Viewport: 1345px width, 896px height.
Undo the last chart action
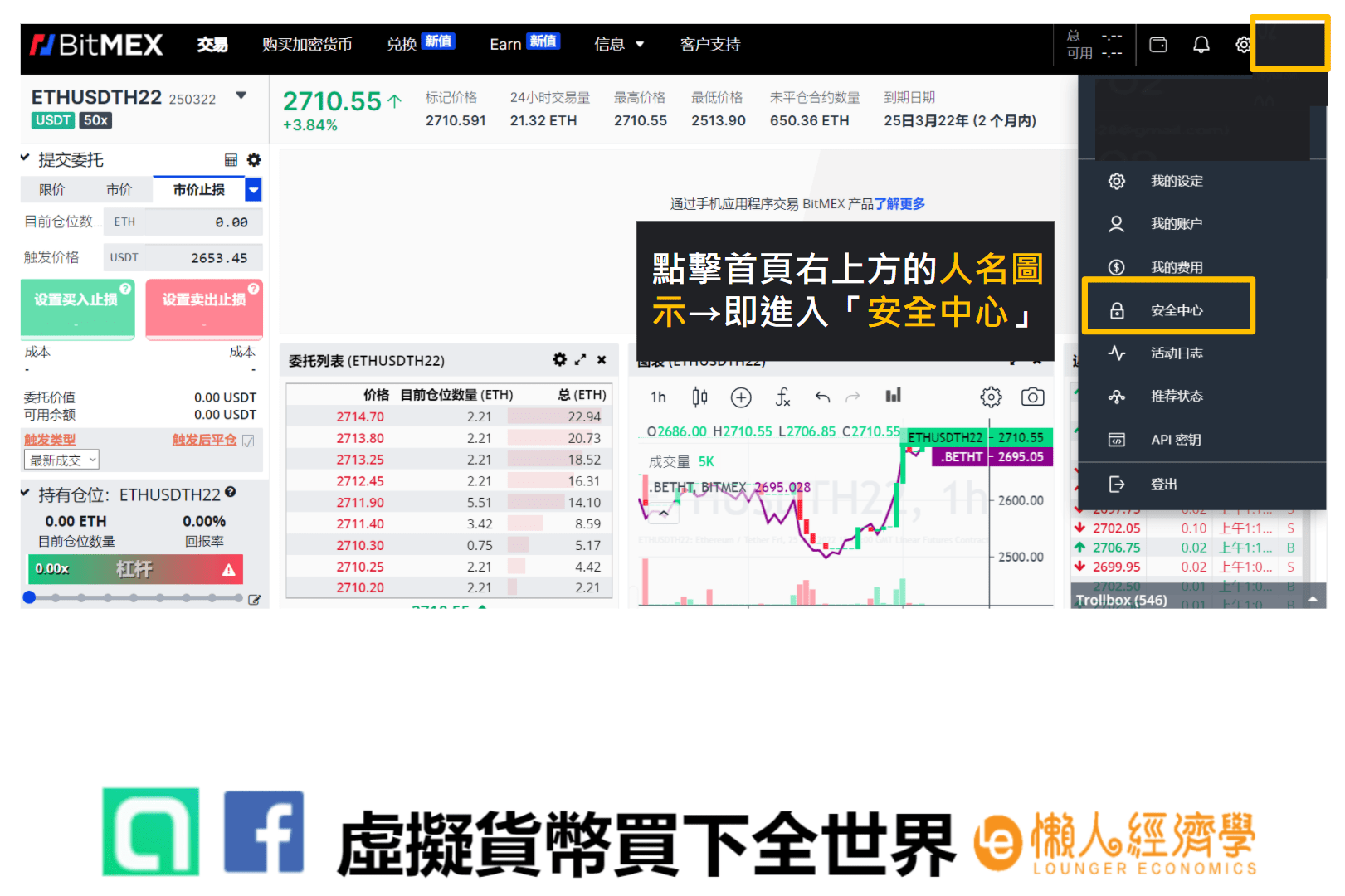[822, 397]
